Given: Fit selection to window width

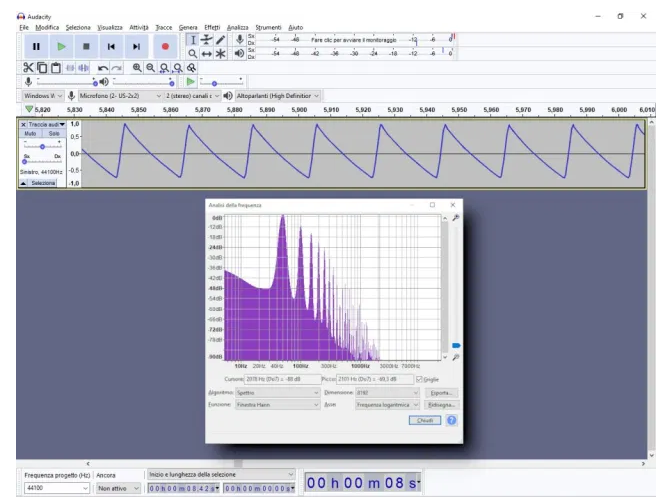Looking at the screenshot, I should pyautogui.click(x=164, y=67).
